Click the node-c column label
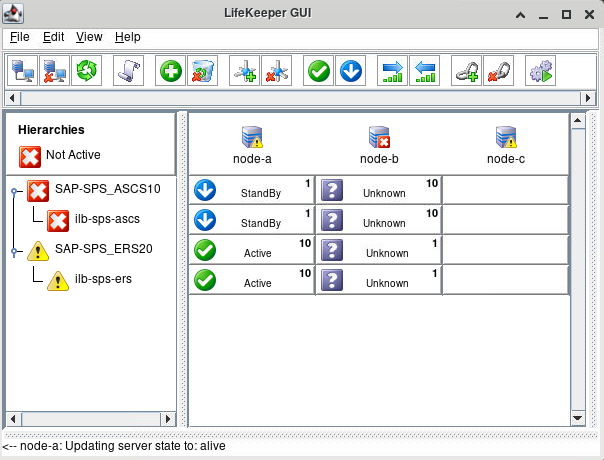This screenshot has width=604, height=460. 506,159
